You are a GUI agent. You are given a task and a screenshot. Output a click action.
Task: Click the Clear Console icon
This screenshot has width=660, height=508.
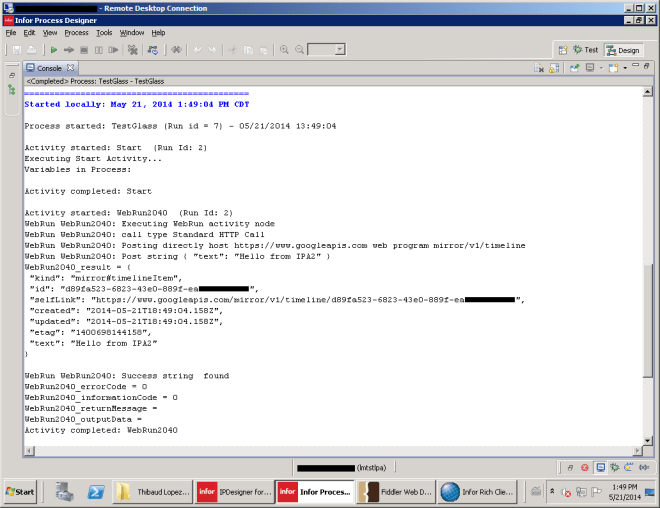click(x=539, y=68)
